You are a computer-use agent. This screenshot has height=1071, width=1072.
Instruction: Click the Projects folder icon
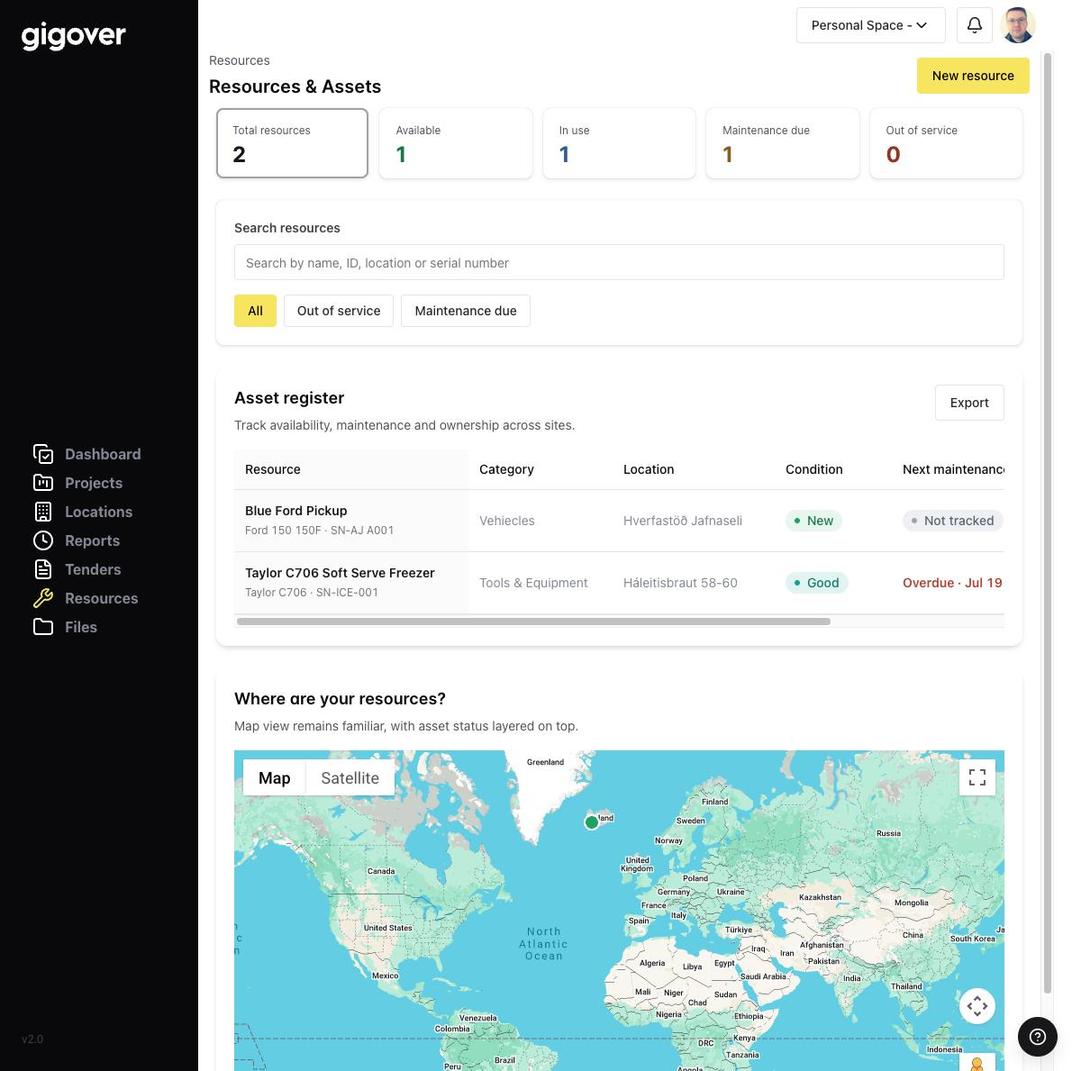(43, 483)
